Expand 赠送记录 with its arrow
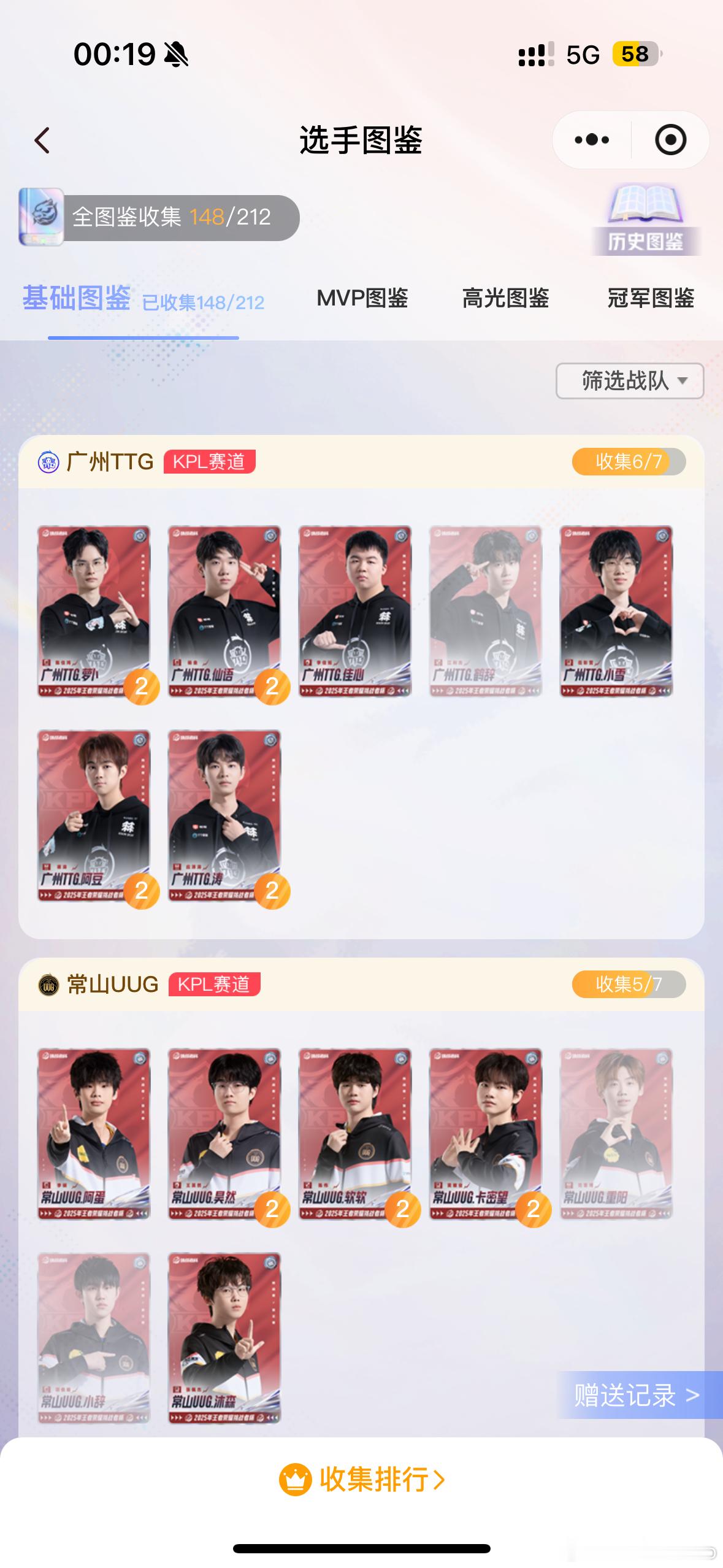Screen dimensions: 723x1568 click(x=692, y=1395)
